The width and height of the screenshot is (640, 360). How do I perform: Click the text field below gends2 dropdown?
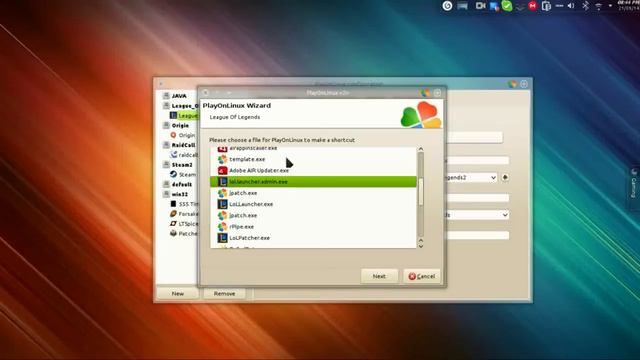(478, 198)
